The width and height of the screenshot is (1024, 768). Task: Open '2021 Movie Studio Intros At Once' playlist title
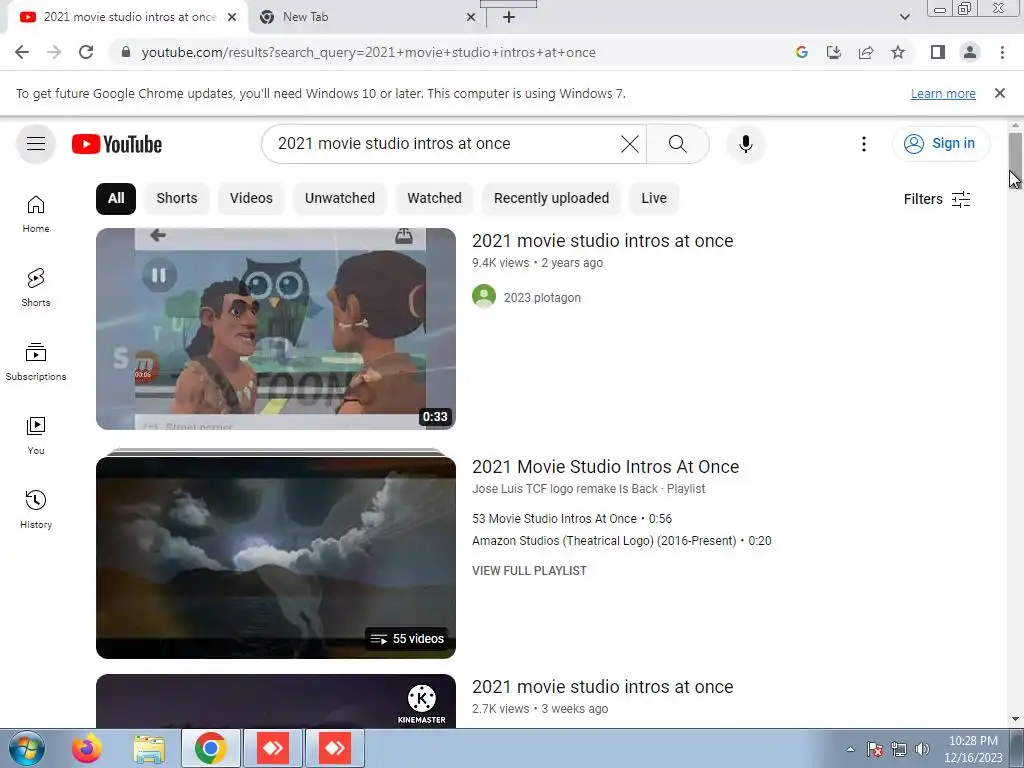[605, 467]
